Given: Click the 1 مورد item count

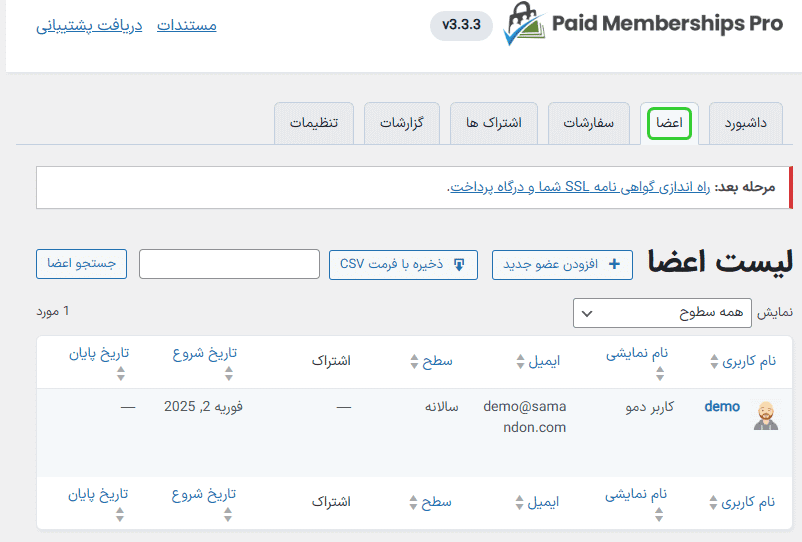Looking at the screenshot, I should click(x=53, y=311).
